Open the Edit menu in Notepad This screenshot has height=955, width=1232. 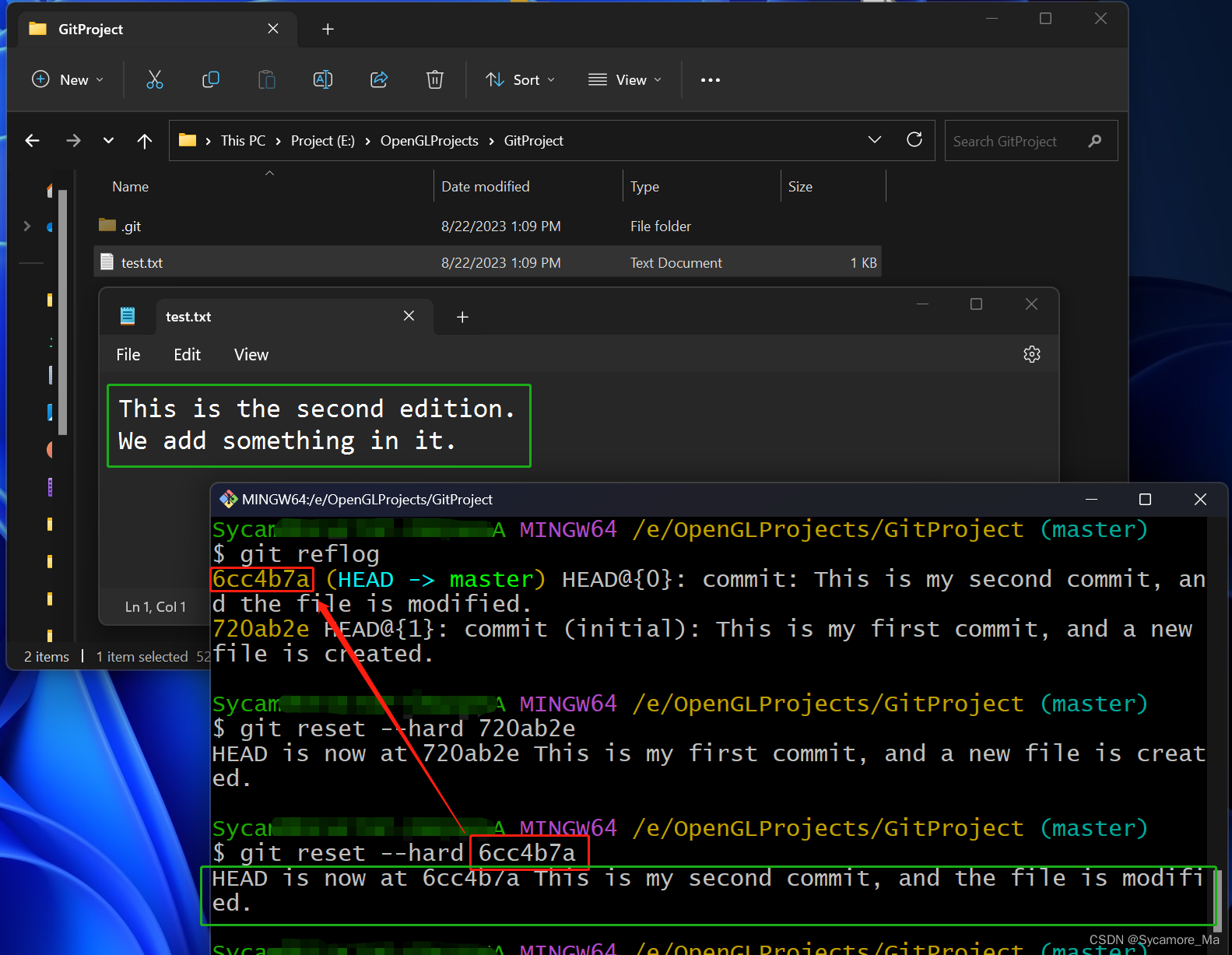[187, 355]
